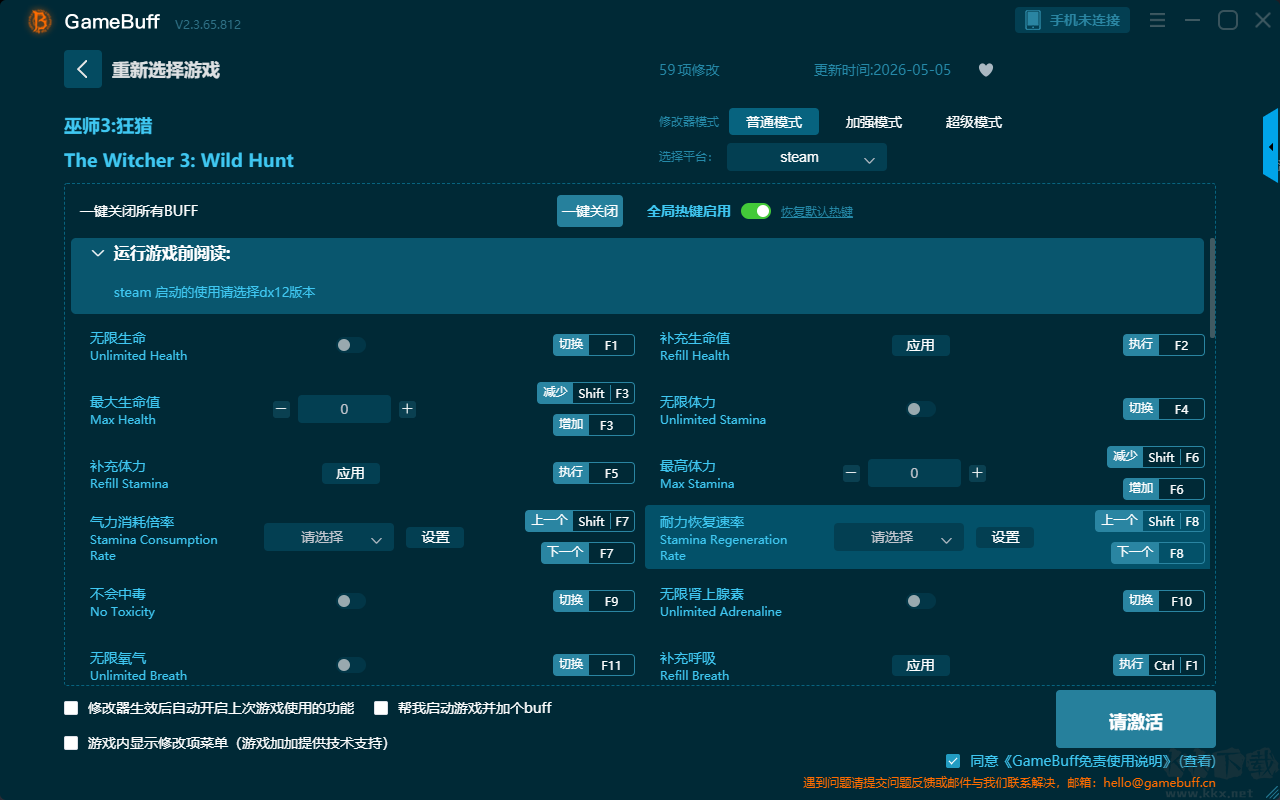Click the F2 hotkey for Refill Health
This screenshot has width=1280, height=800.
[x=1164, y=345]
